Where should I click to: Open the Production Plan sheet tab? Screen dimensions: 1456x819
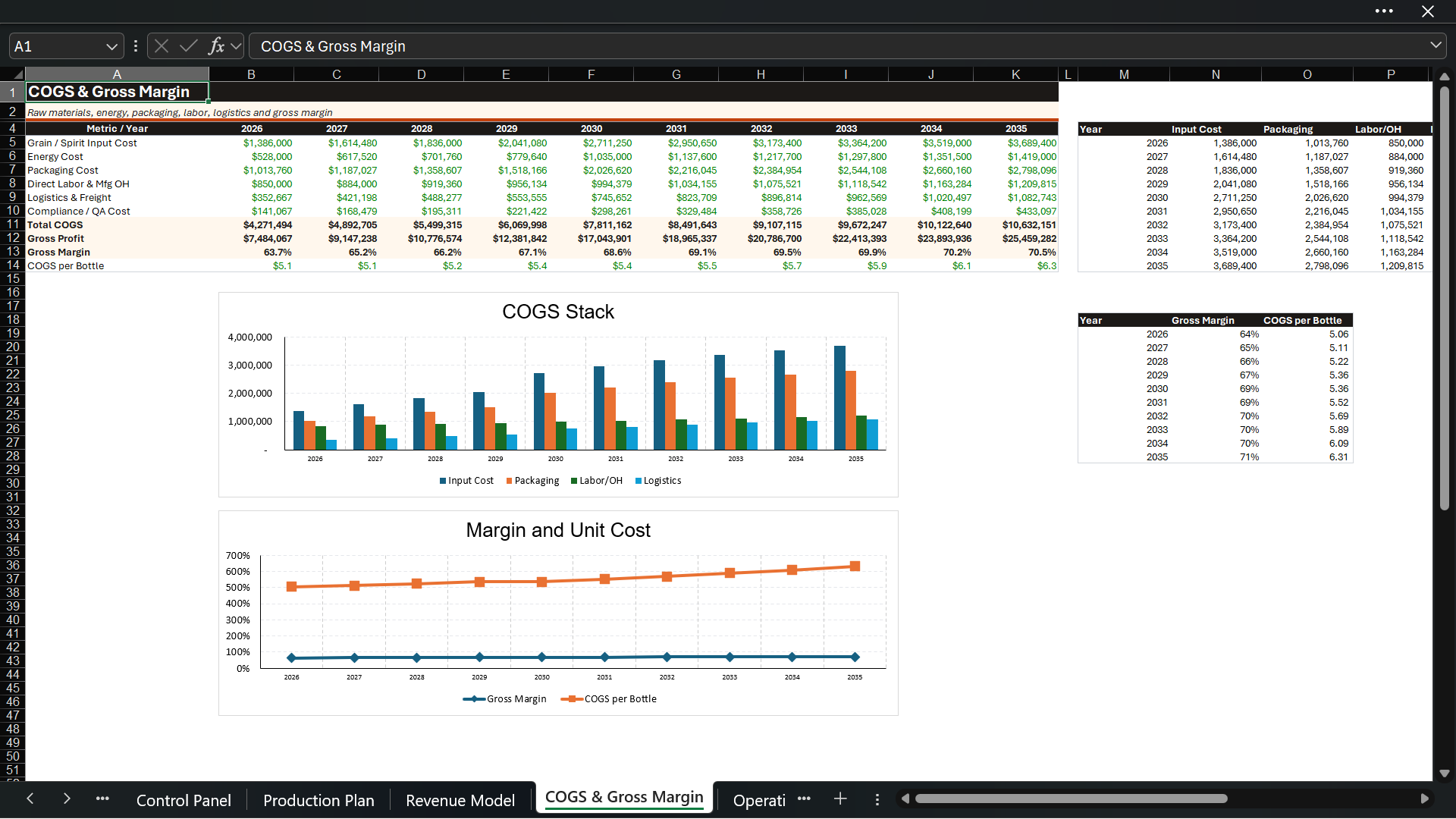click(x=318, y=800)
